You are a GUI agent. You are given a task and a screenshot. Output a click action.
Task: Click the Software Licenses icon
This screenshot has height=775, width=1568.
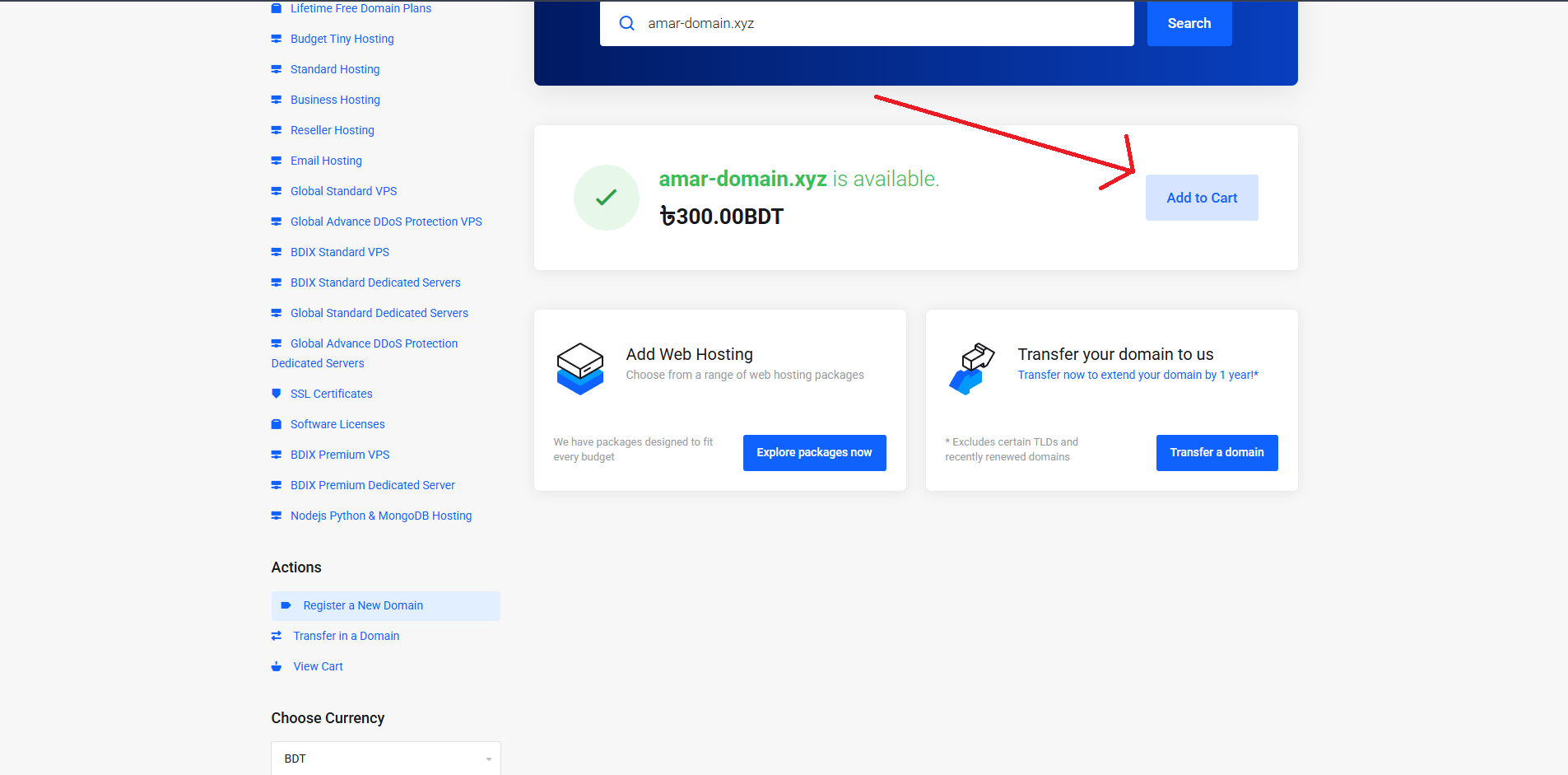pyautogui.click(x=277, y=424)
